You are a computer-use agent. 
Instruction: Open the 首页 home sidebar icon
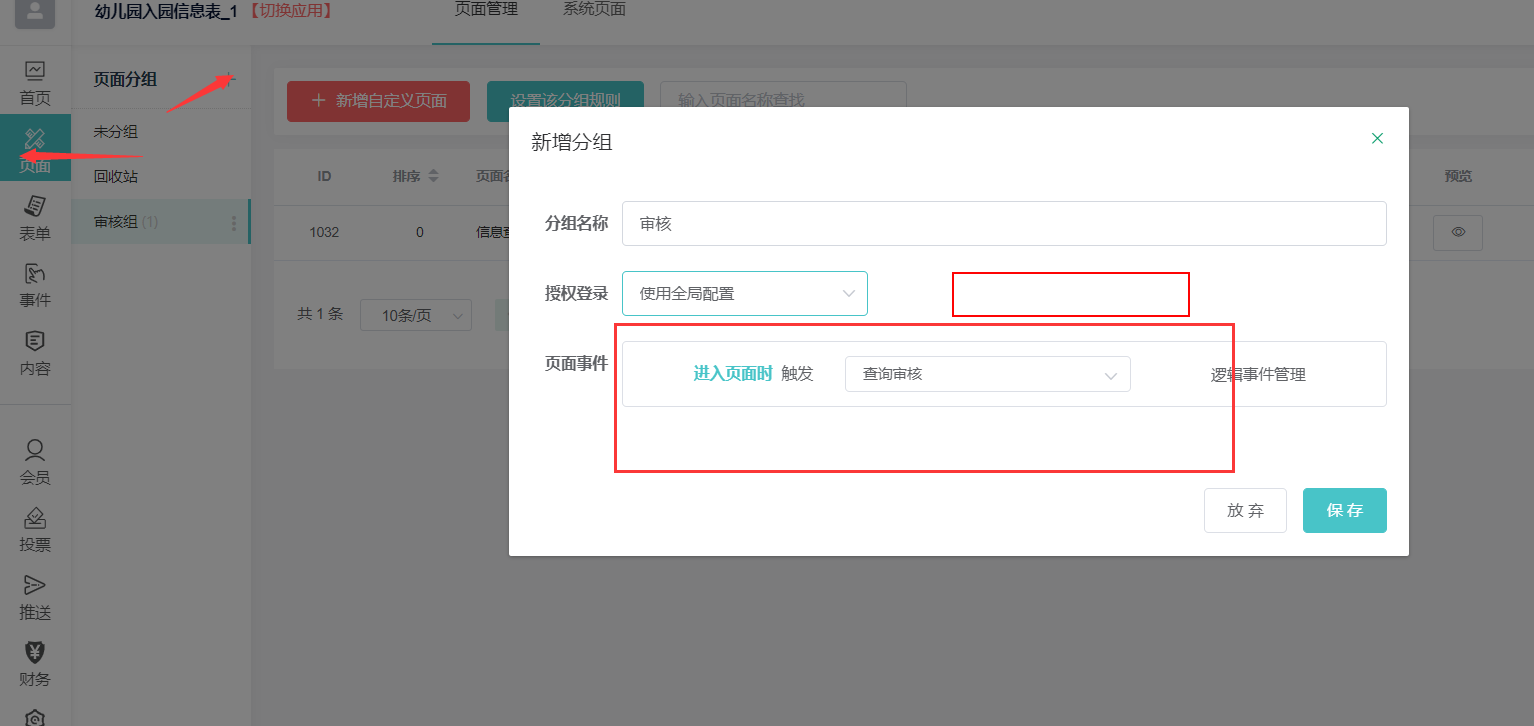(x=35, y=84)
